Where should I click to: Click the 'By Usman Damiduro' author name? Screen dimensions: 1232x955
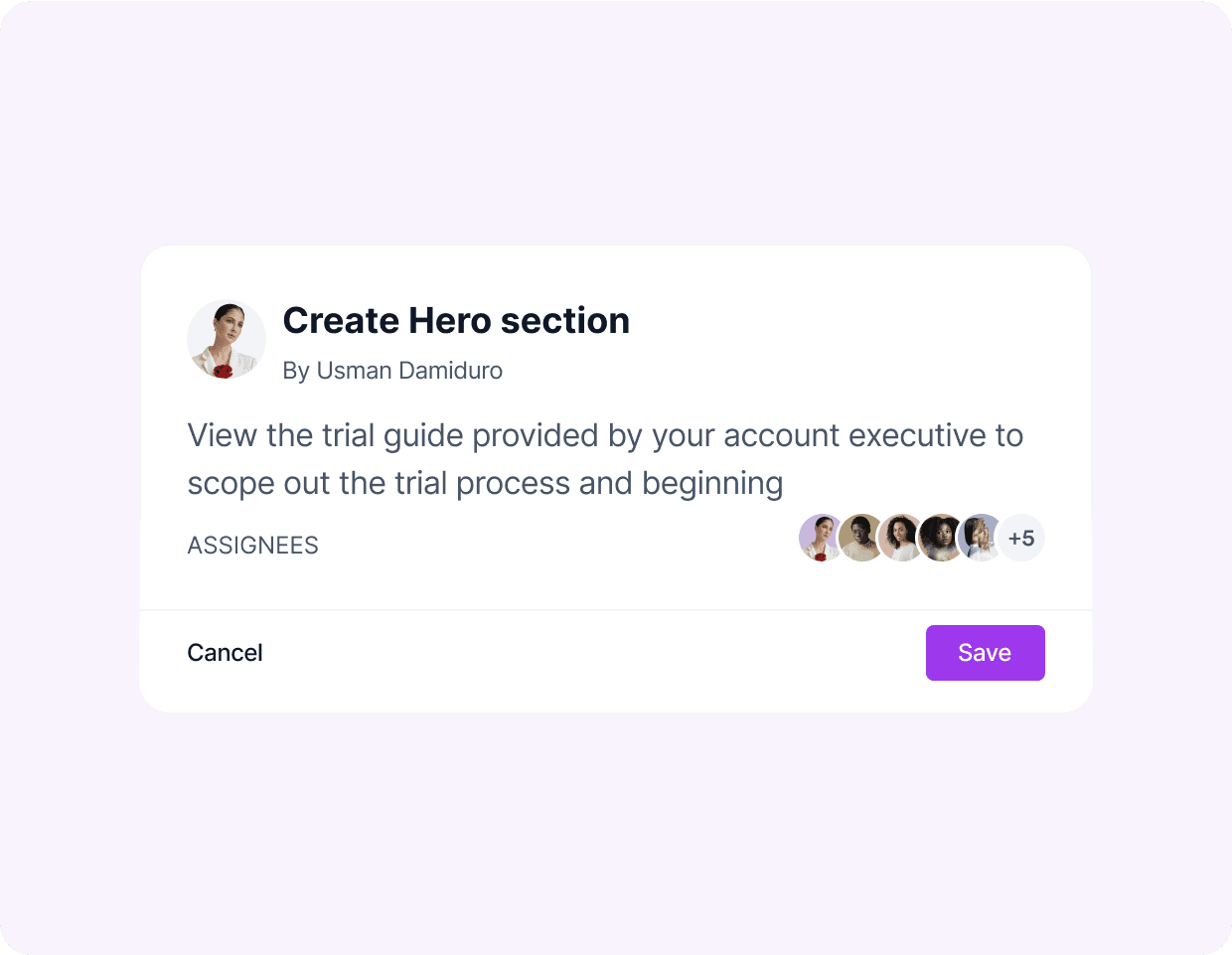coord(393,371)
